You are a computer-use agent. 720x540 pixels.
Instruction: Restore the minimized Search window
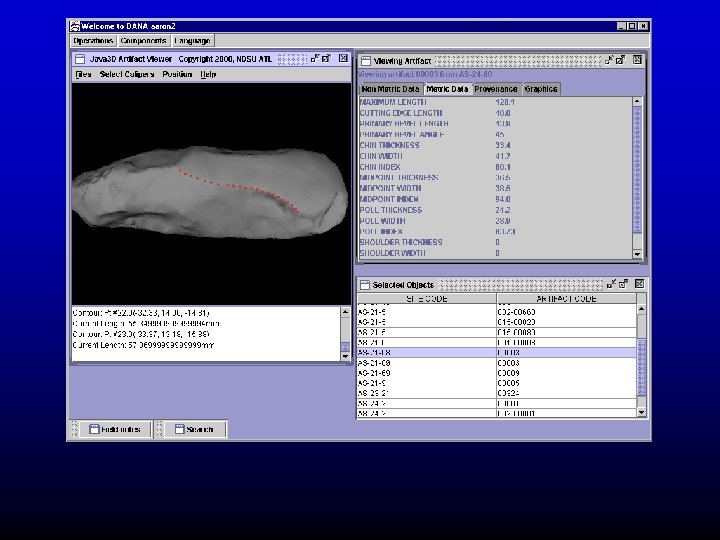point(195,429)
